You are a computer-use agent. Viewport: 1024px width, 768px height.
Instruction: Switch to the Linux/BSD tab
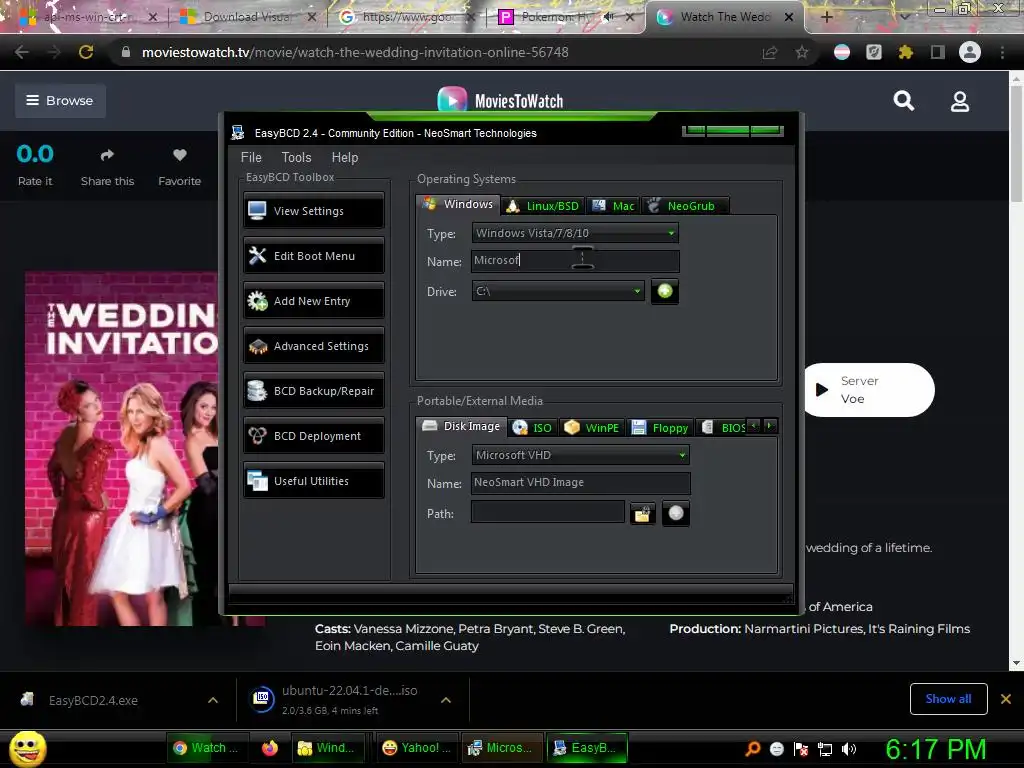point(543,206)
